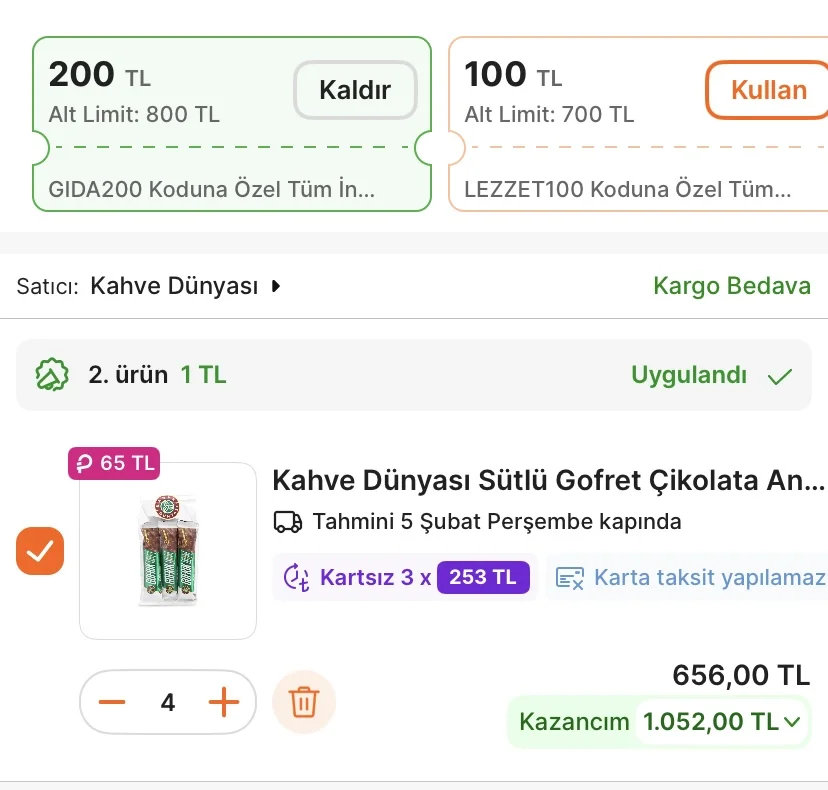Decrease quantity with the minus button
This screenshot has width=828, height=790.
tap(113, 702)
